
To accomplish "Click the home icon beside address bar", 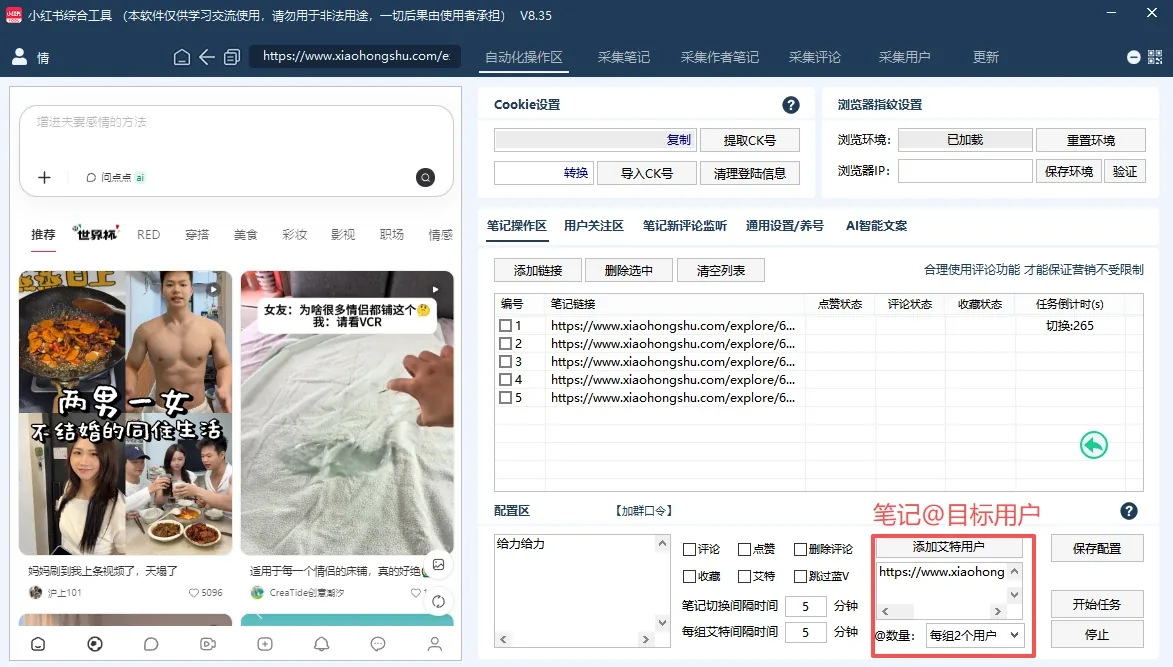I will [x=181, y=57].
